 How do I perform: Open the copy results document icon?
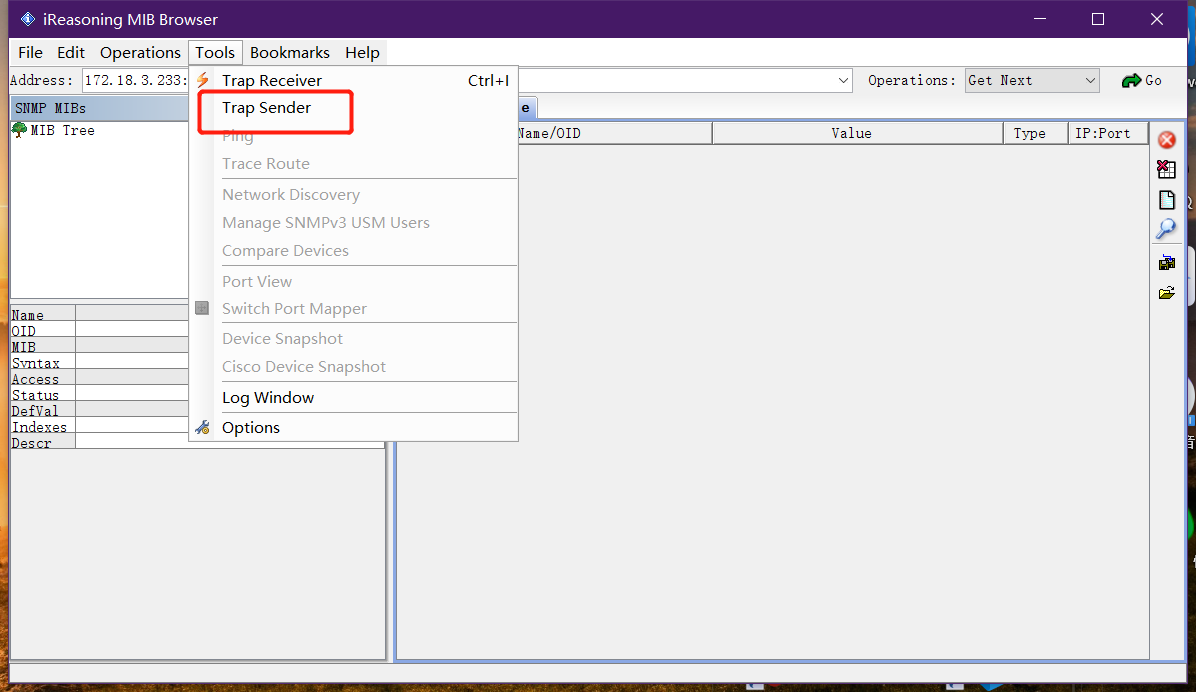tap(1166, 199)
